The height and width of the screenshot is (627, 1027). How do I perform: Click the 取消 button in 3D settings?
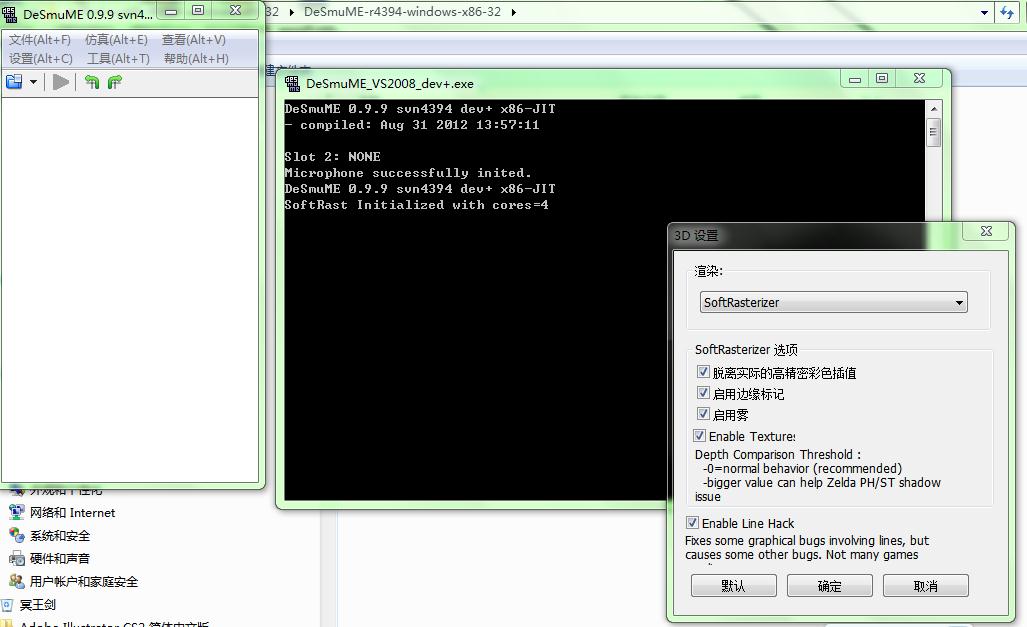(x=925, y=586)
